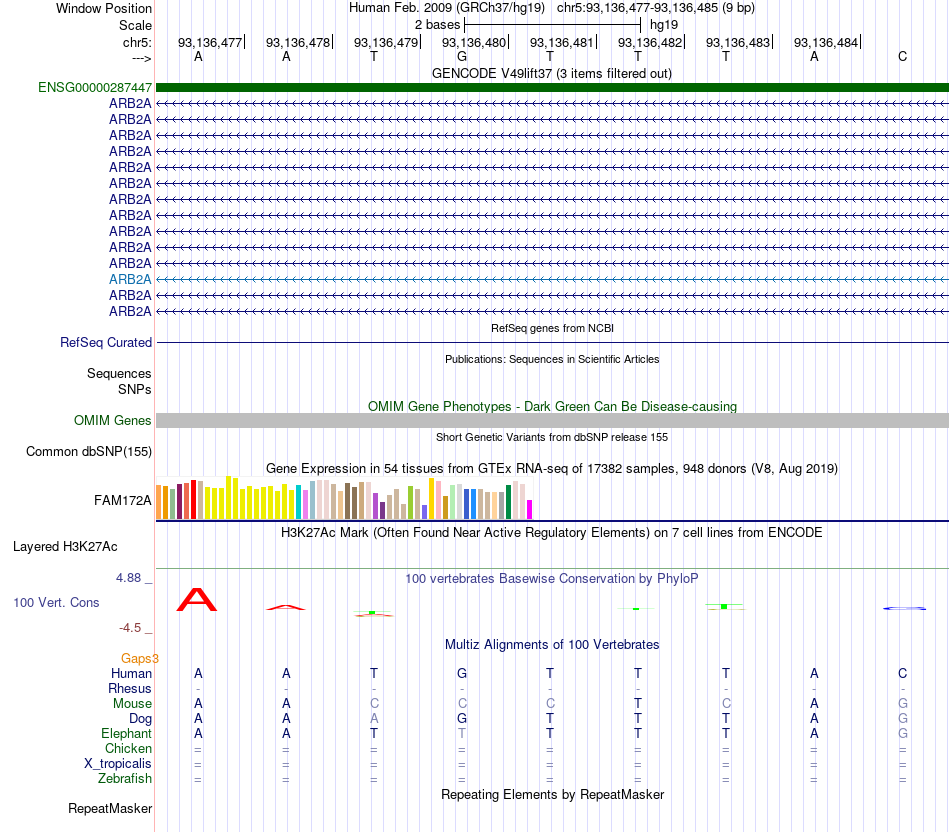This screenshot has height=832, width=950.
Task: Click 'Multiz Alignments of 100 Vertebrates' title
Action: click(552, 644)
